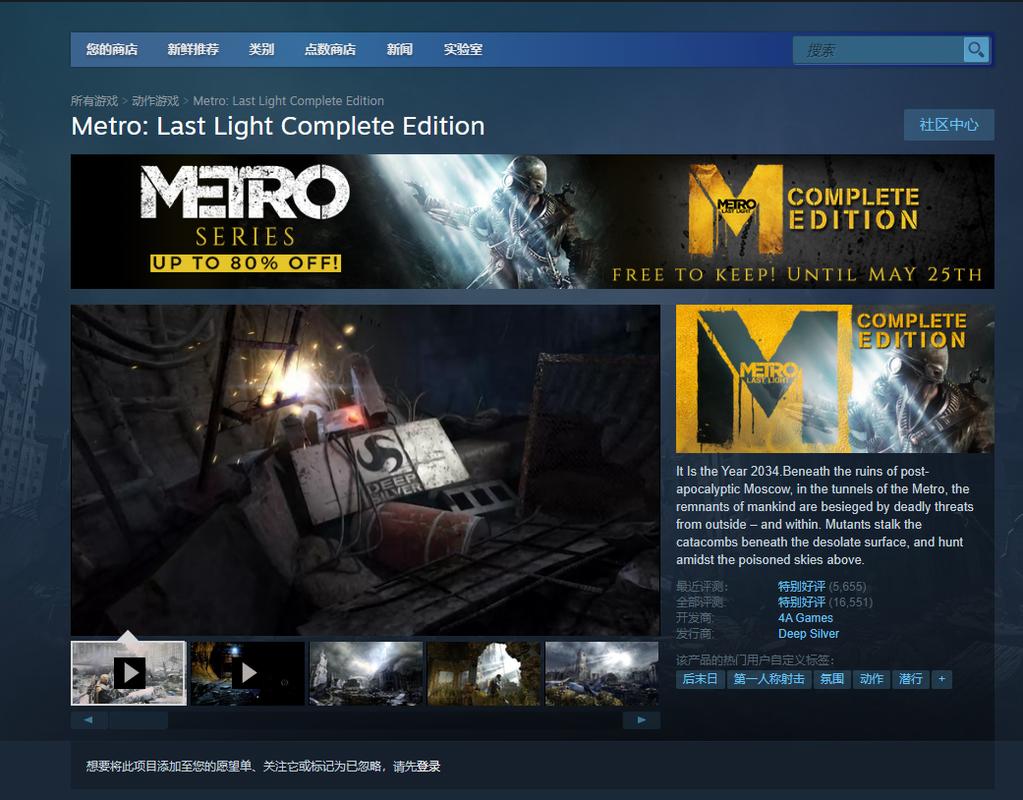Go to the 新闻 tab
Viewport: 1023px width, 800px height.
click(399, 49)
